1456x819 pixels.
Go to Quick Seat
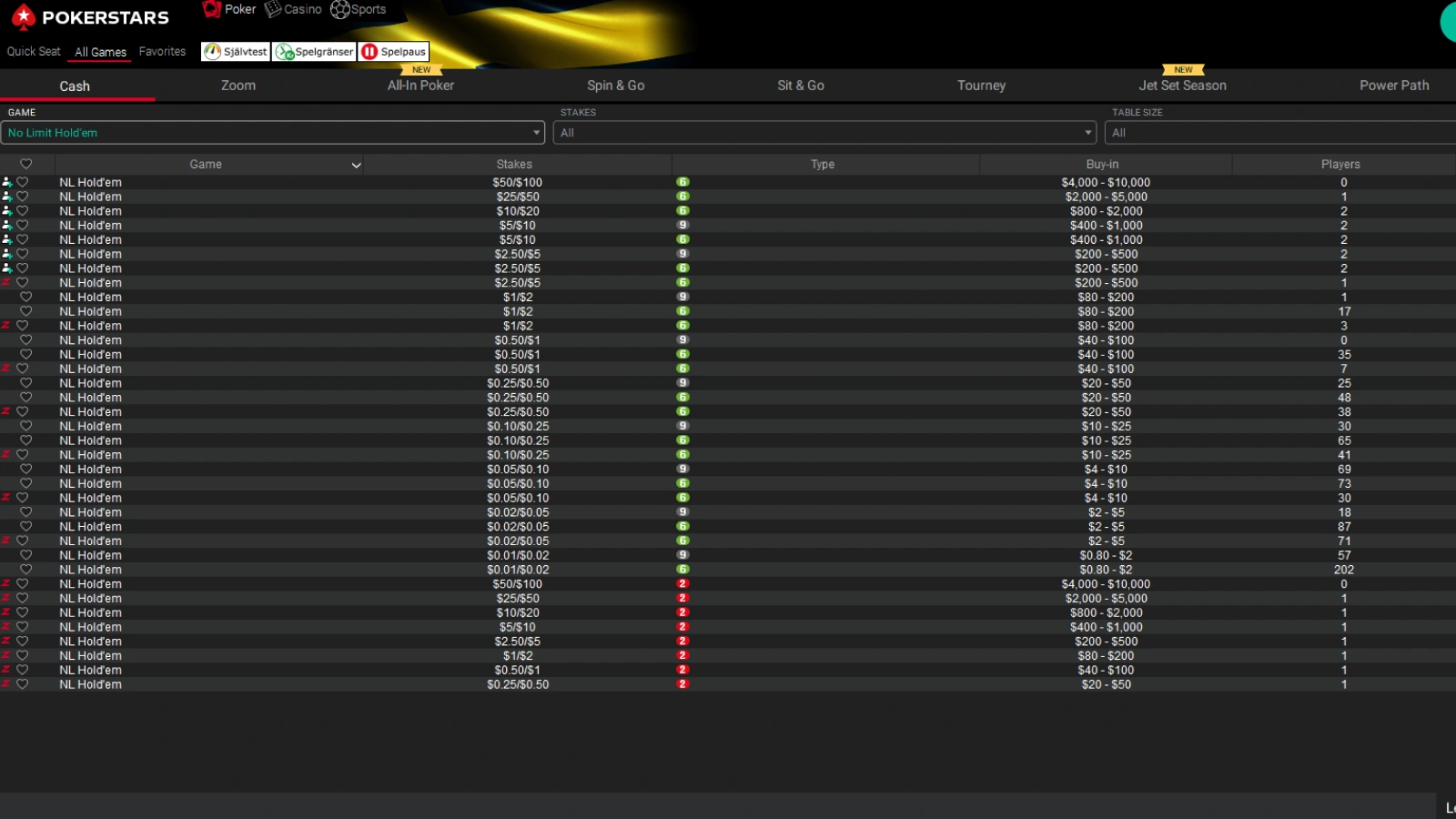[x=34, y=52]
